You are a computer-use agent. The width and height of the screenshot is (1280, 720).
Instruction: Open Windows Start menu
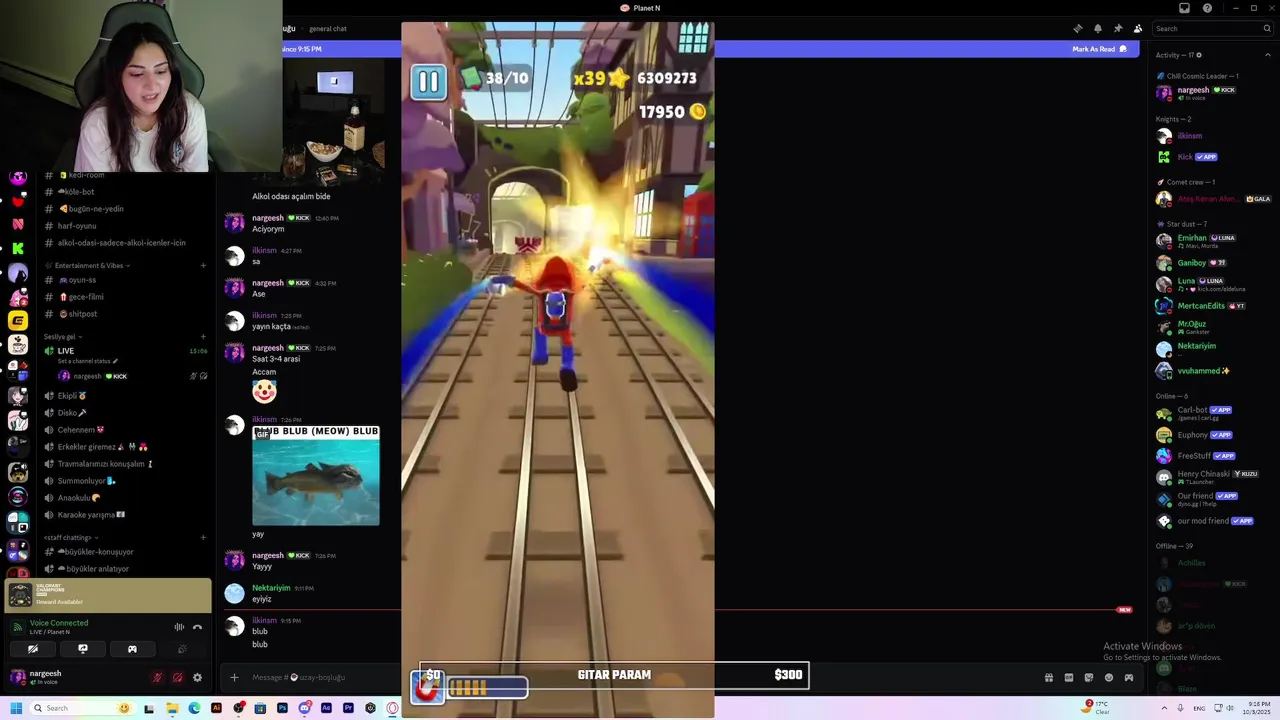16,708
